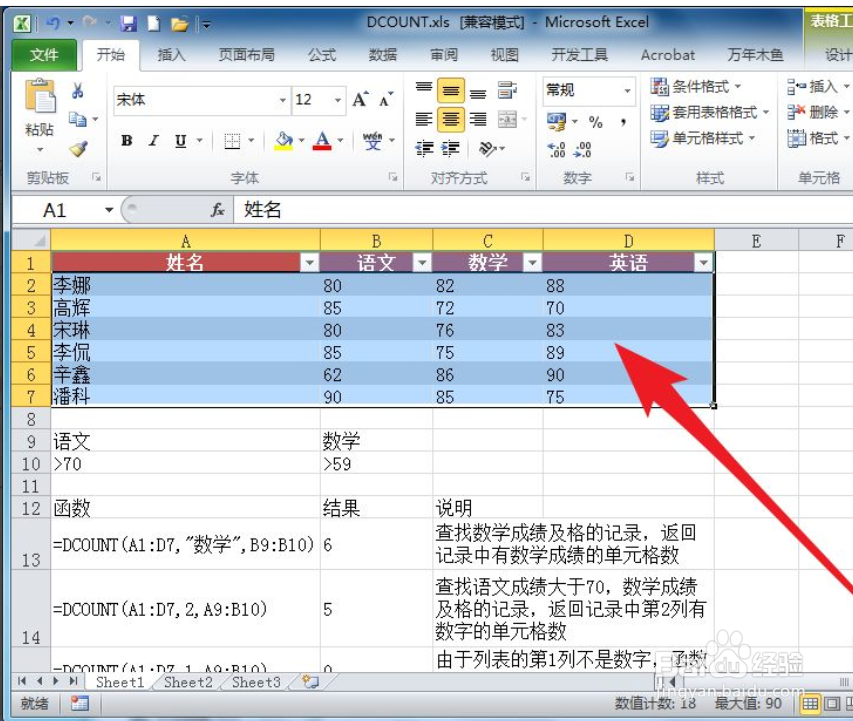Switch to Sheet2 worksheet

188,682
